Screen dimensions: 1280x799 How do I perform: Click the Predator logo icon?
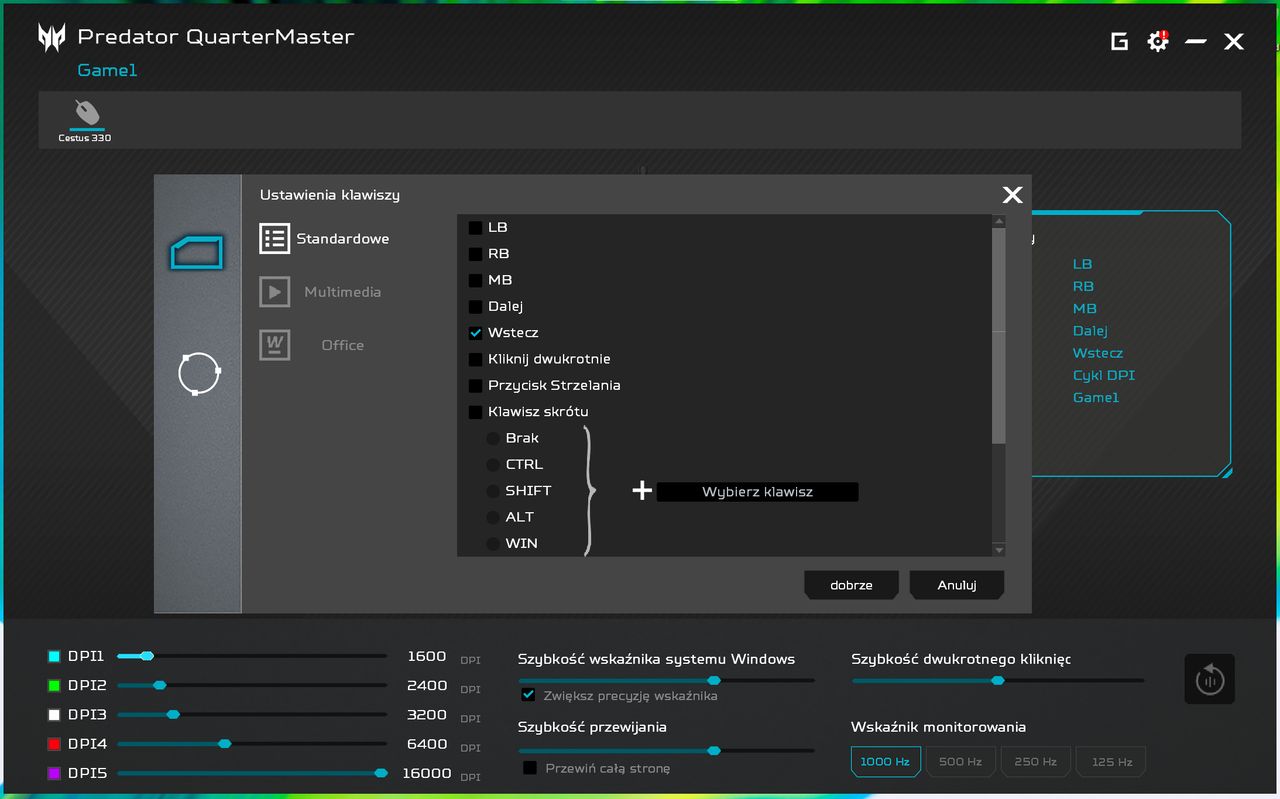click(52, 38)
